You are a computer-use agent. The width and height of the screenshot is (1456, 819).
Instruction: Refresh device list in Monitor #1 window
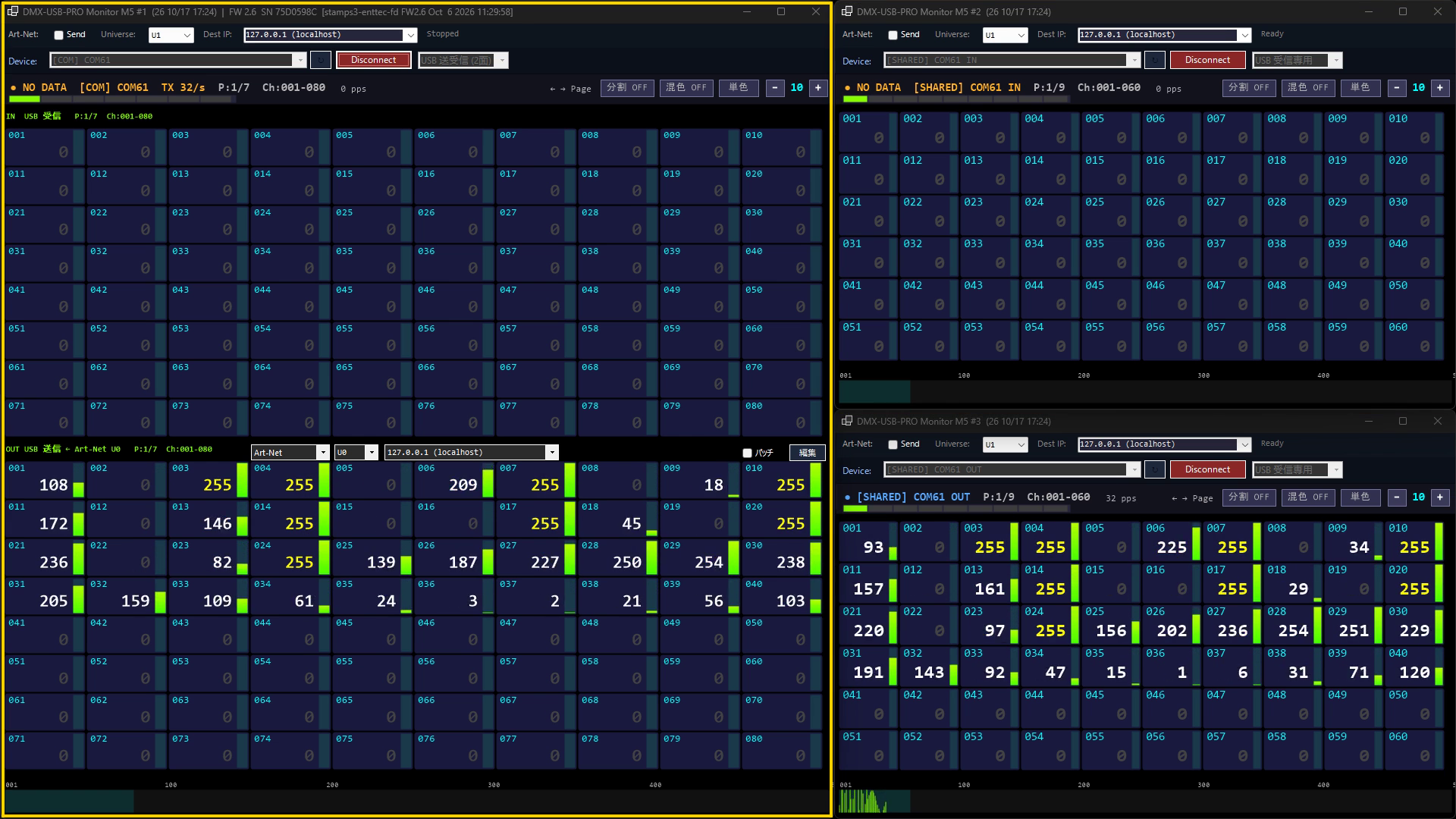pos(321,60)
